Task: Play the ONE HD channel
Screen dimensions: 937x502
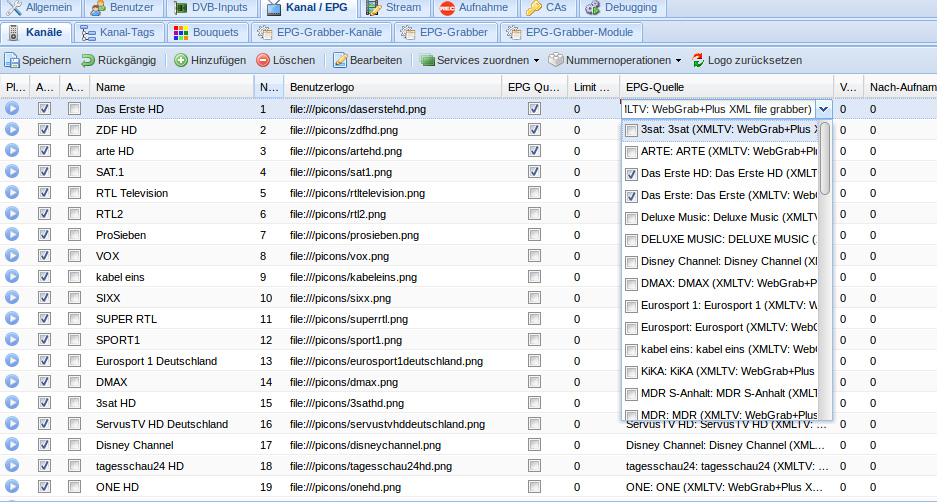Action: point(12,486)
